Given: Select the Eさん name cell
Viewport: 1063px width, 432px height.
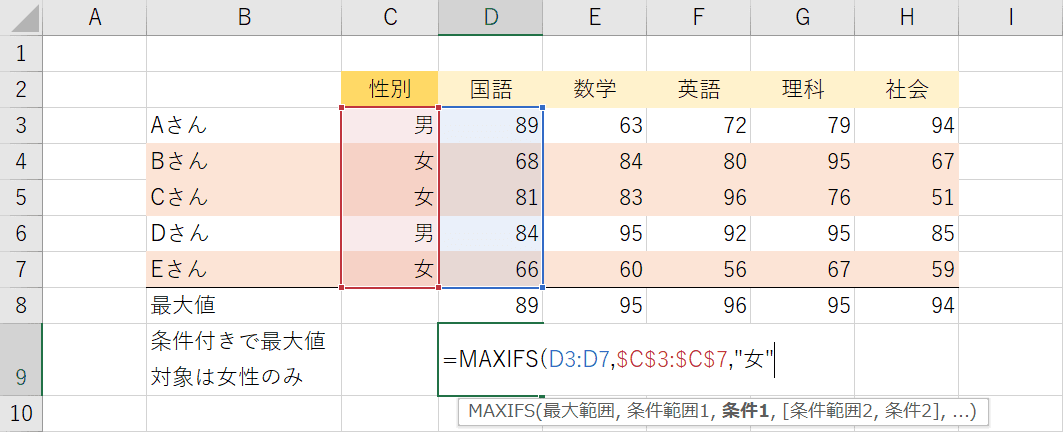Looking at the screenshot, I should point(244,269).
